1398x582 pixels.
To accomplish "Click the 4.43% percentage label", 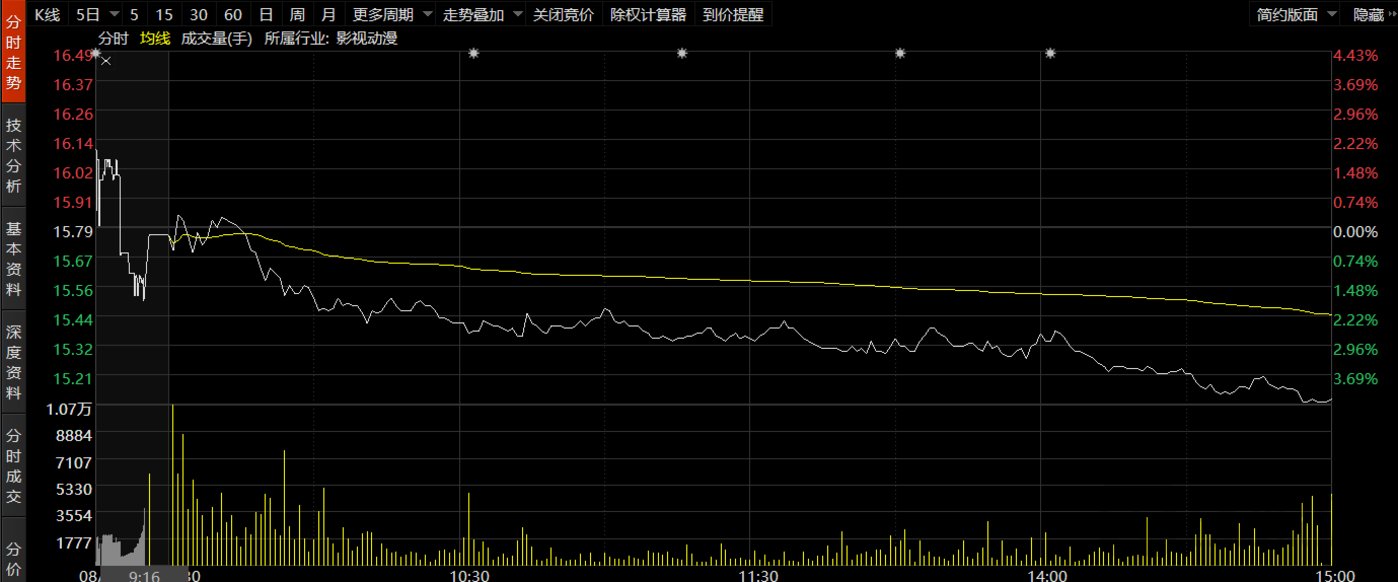I will (x=1356, y=55).
